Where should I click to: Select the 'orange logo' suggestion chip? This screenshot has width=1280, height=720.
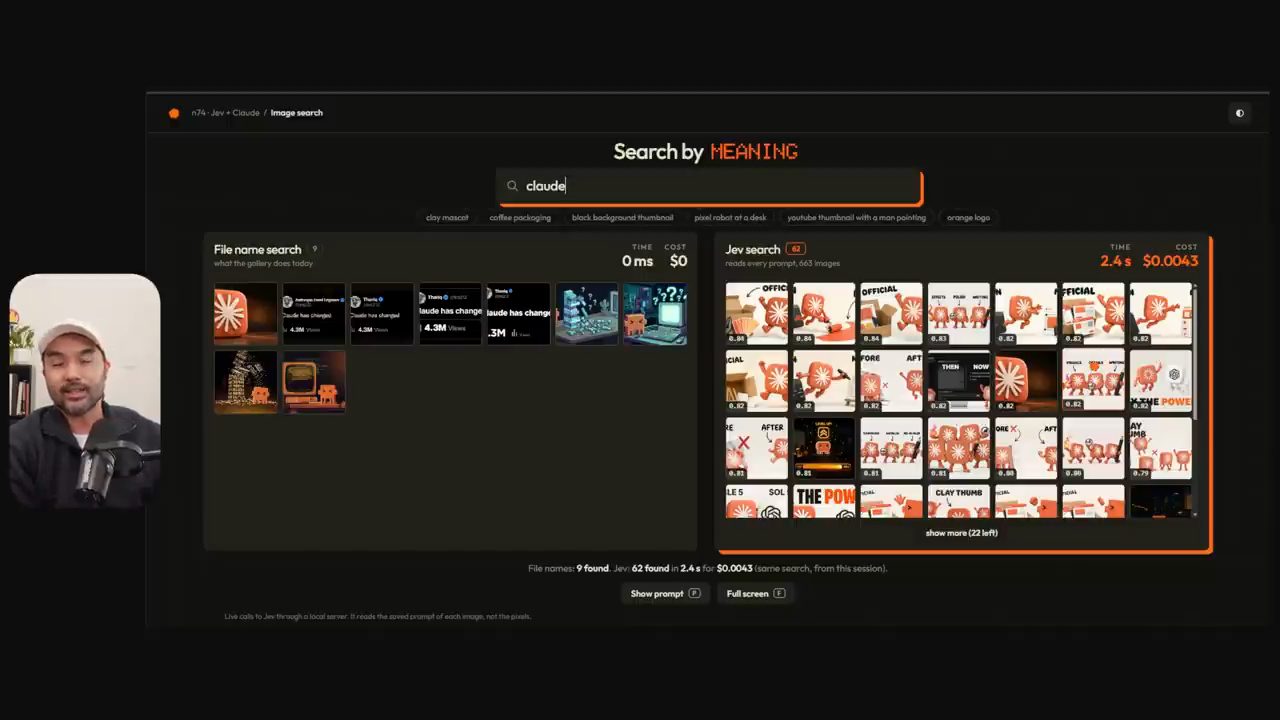968,217
